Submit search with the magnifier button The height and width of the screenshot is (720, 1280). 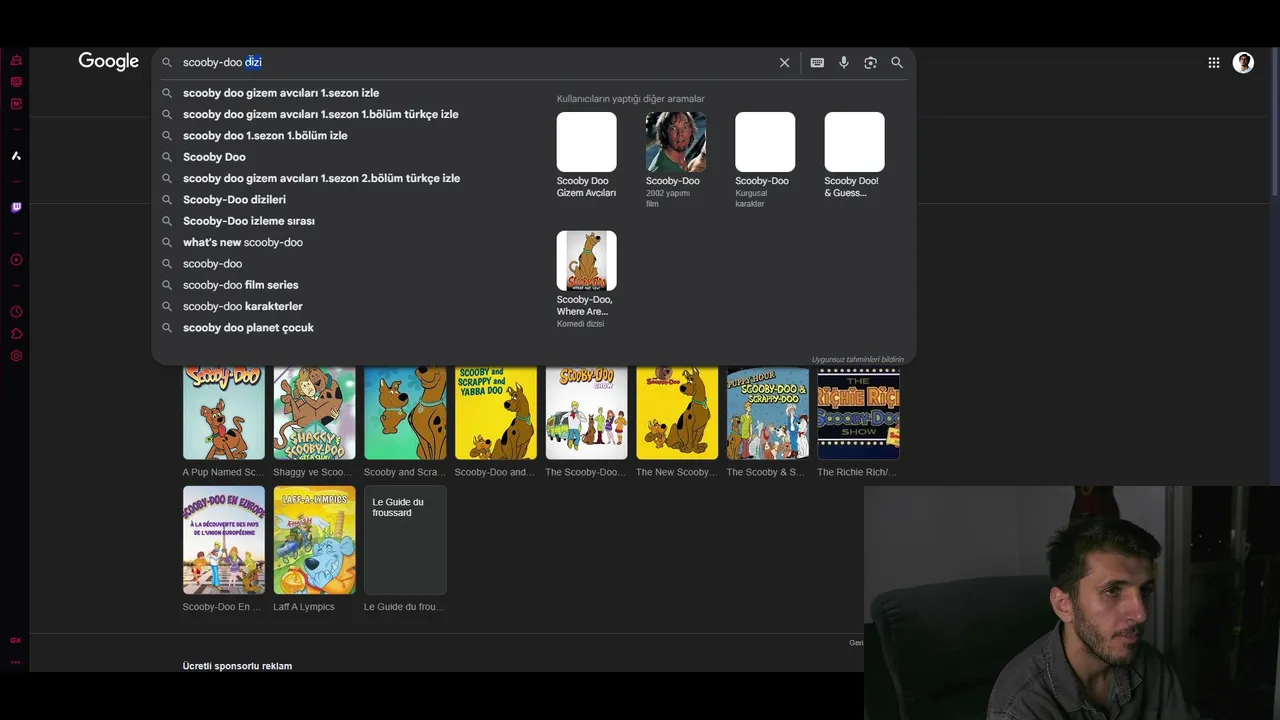(x=897, y=62)
